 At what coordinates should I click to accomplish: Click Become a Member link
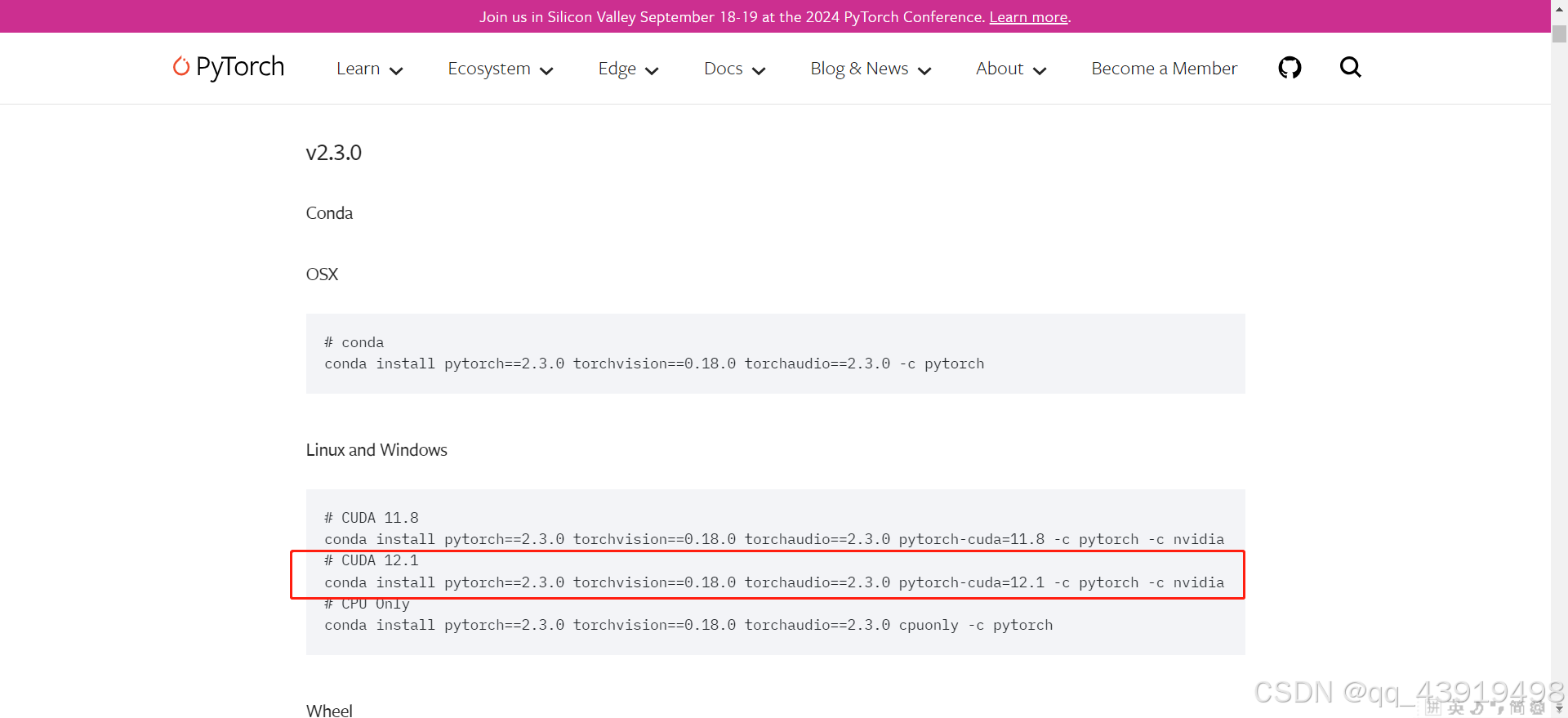(1165, 69)
